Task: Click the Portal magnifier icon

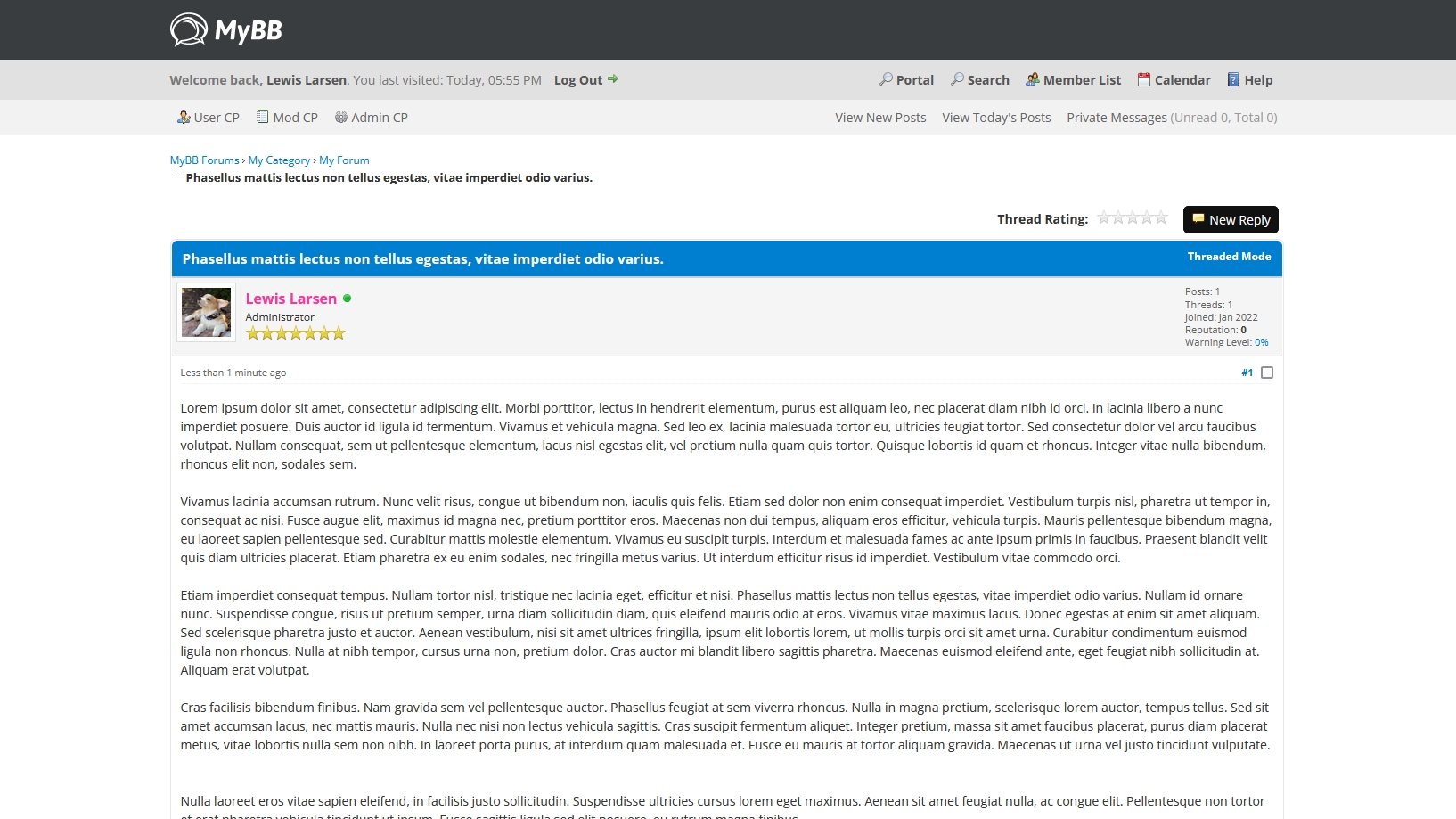Action: (886, 79)
